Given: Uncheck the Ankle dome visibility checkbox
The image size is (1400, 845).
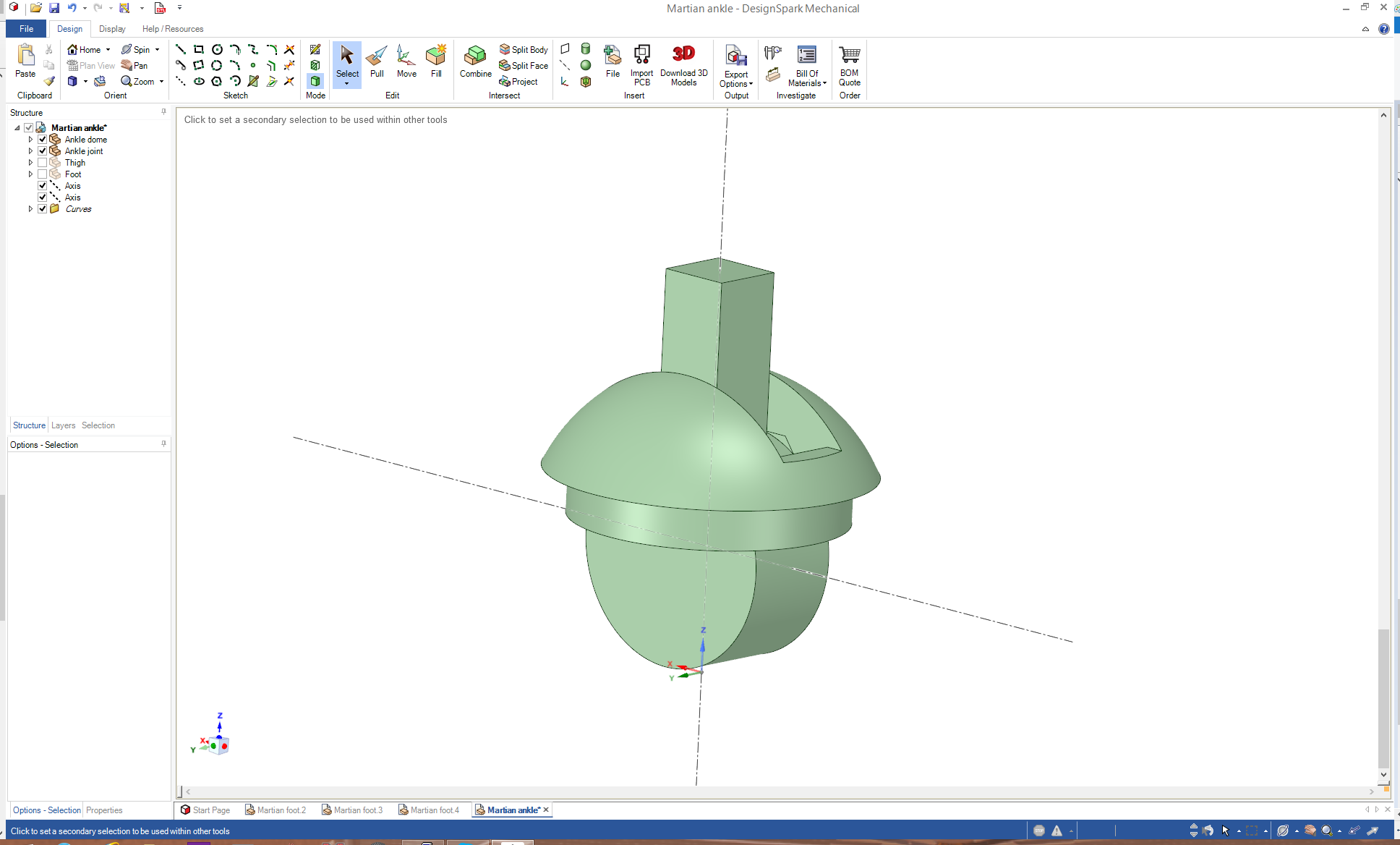Looking at the screenshot, I should 43,140.
